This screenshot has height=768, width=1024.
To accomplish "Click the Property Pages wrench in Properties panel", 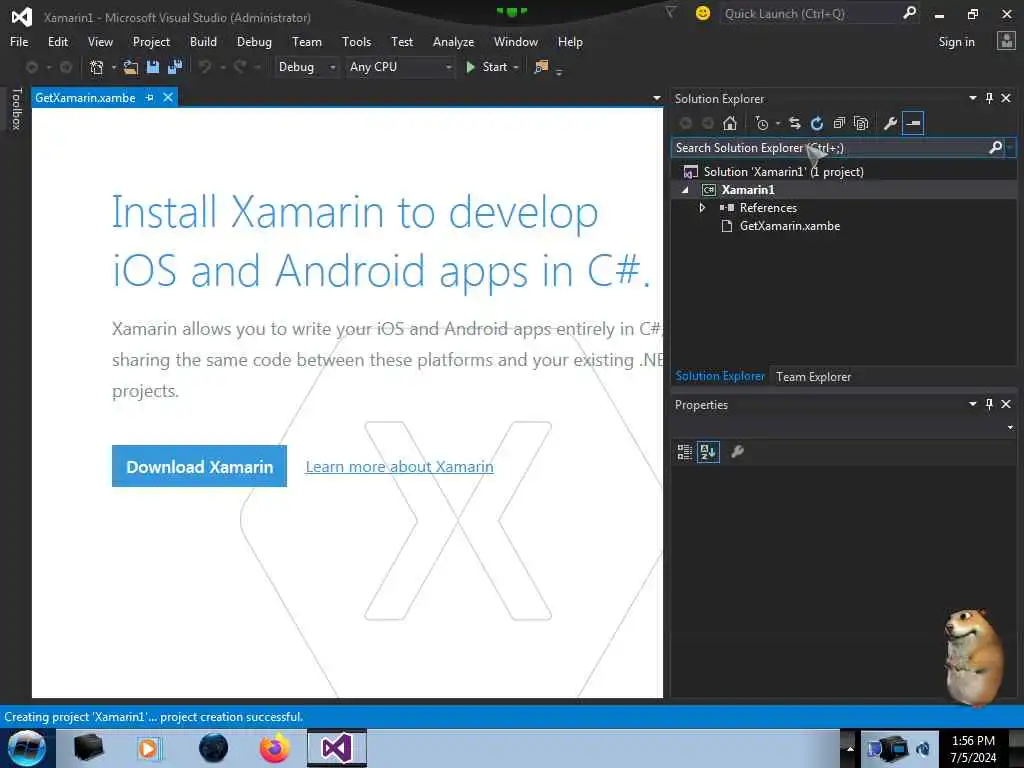I will [737, 452].
